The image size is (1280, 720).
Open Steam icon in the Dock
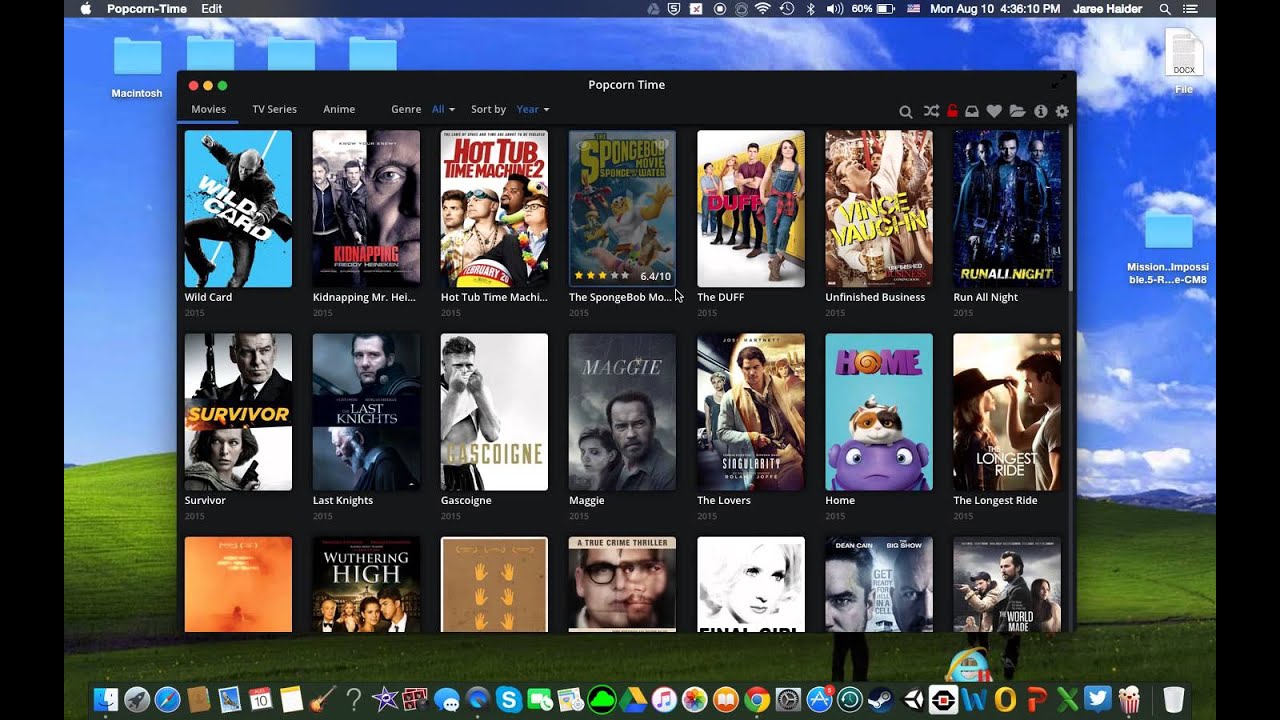coord(881,700)
